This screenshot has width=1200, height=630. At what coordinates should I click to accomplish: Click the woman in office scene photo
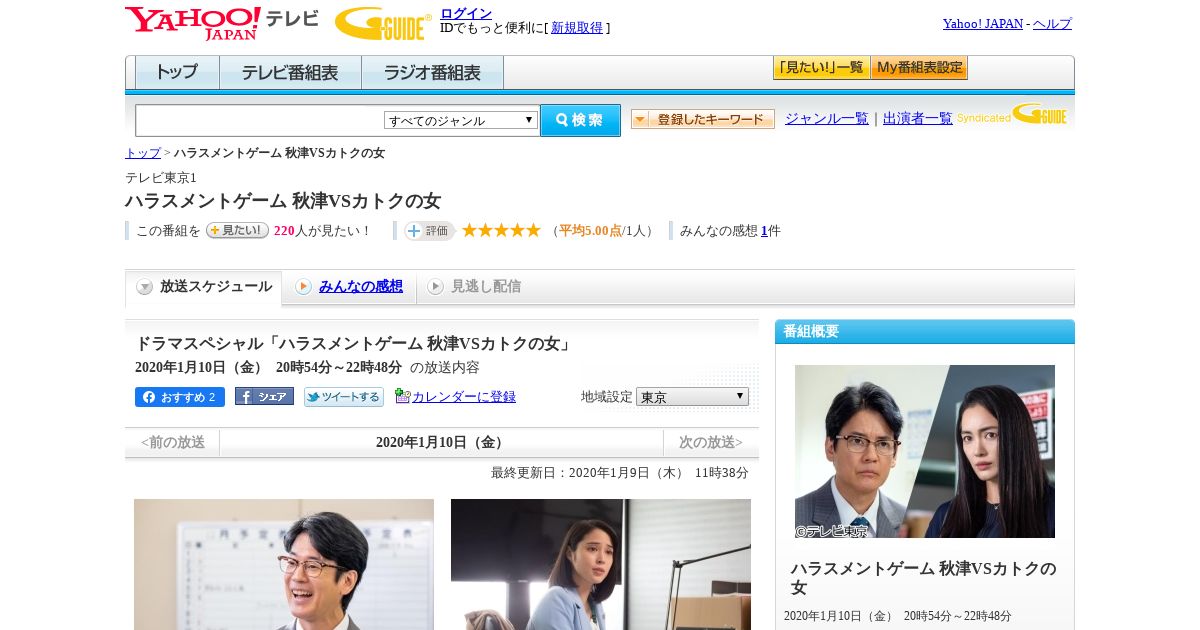pos(601,564)
